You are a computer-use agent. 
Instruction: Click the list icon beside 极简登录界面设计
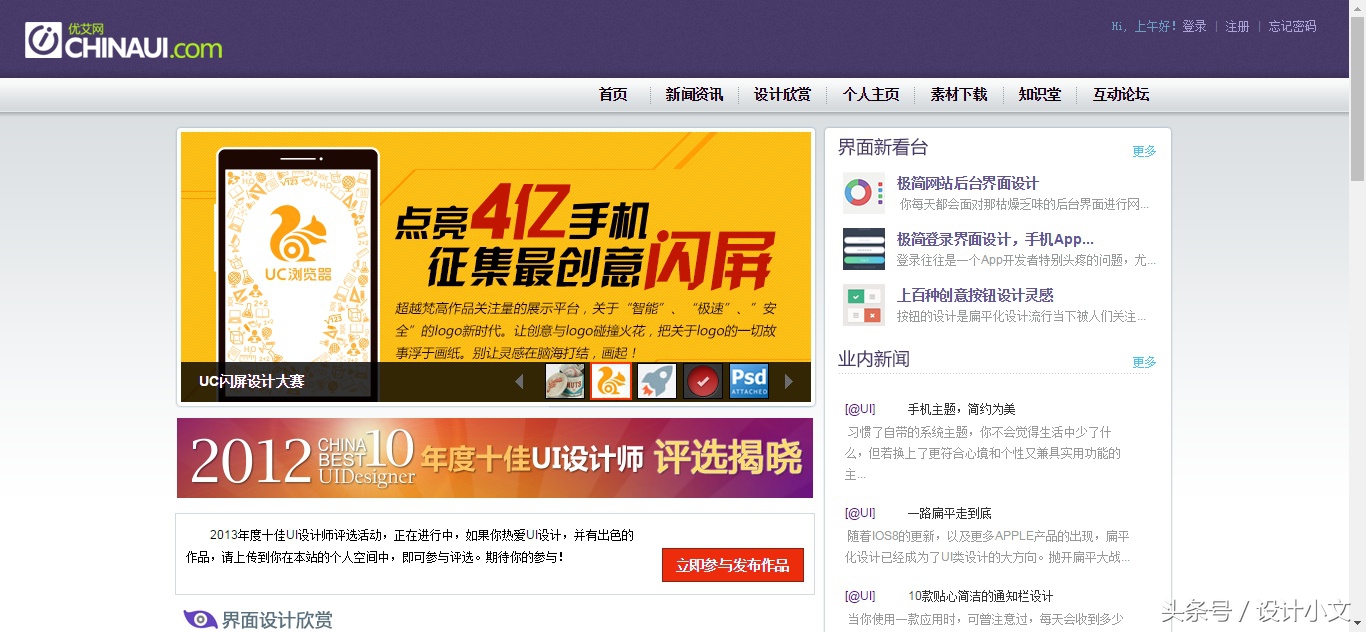(864, 248)
